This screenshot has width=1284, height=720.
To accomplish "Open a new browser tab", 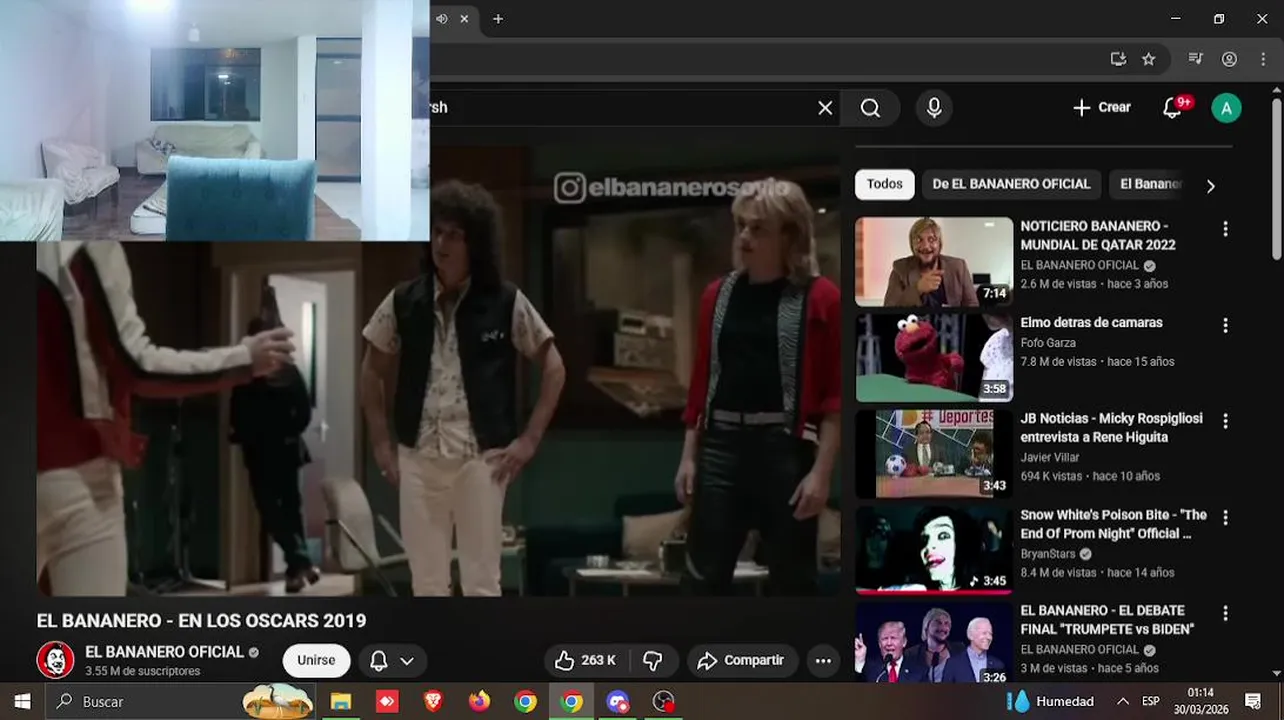I will pyautogui.click(x=498, y=19).
